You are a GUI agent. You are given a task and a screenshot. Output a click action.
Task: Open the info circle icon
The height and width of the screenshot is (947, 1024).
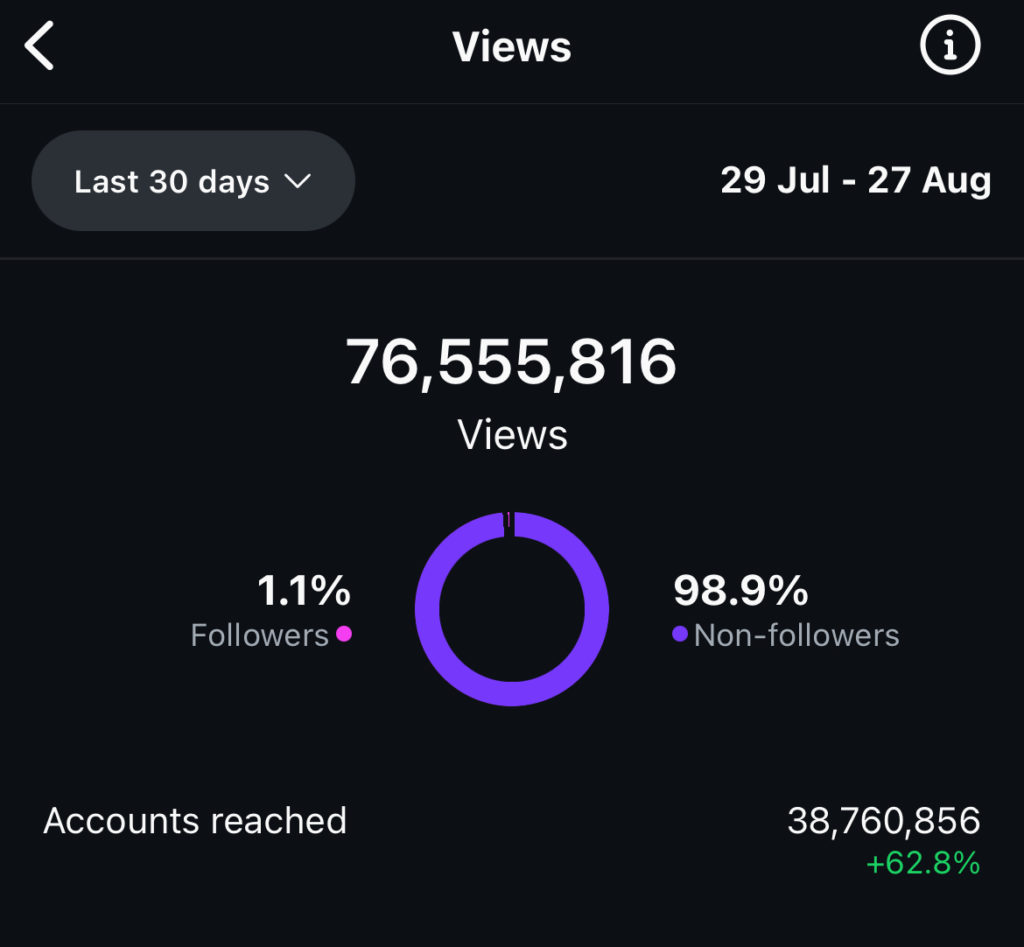coord(950,45)
